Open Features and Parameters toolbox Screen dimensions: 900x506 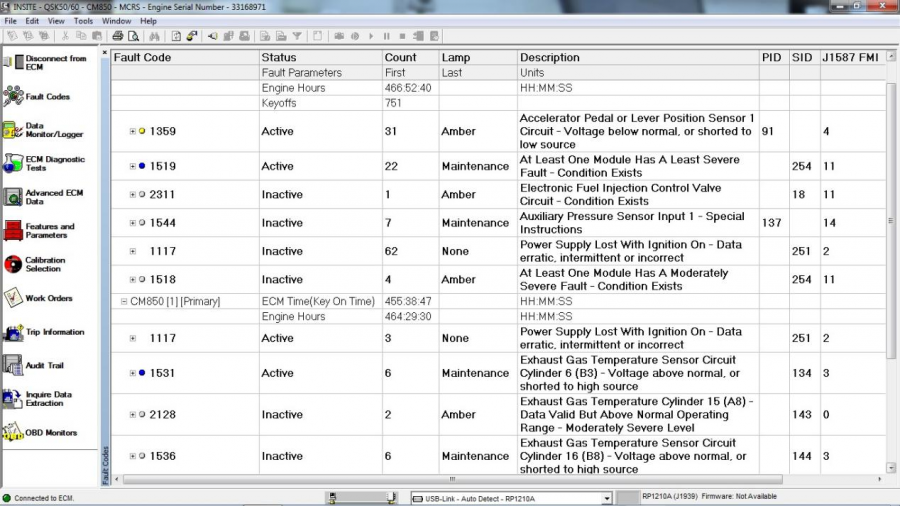(13, 231)
